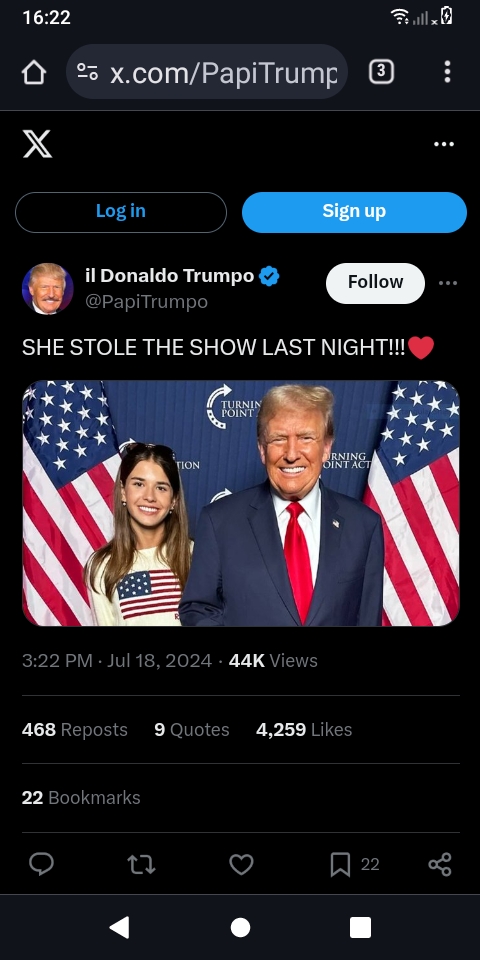The height and width of the screenshot is (960, 480).
Task: Like the post with the heart icon
Action: point(241,864)
